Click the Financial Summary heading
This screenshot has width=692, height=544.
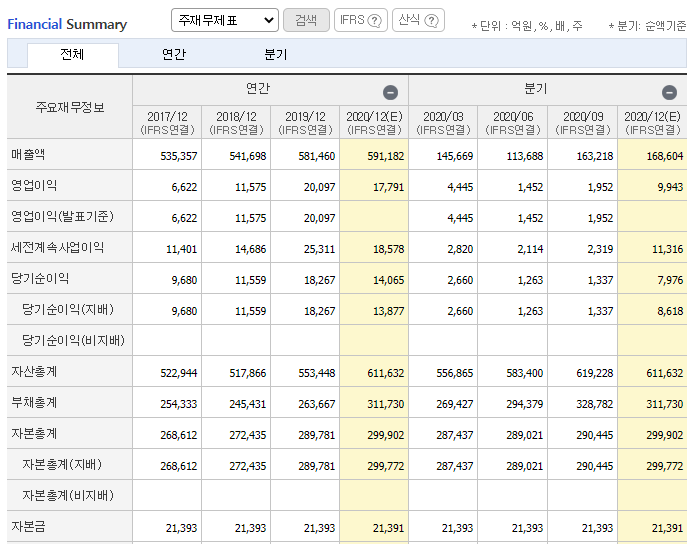(67, 24)
